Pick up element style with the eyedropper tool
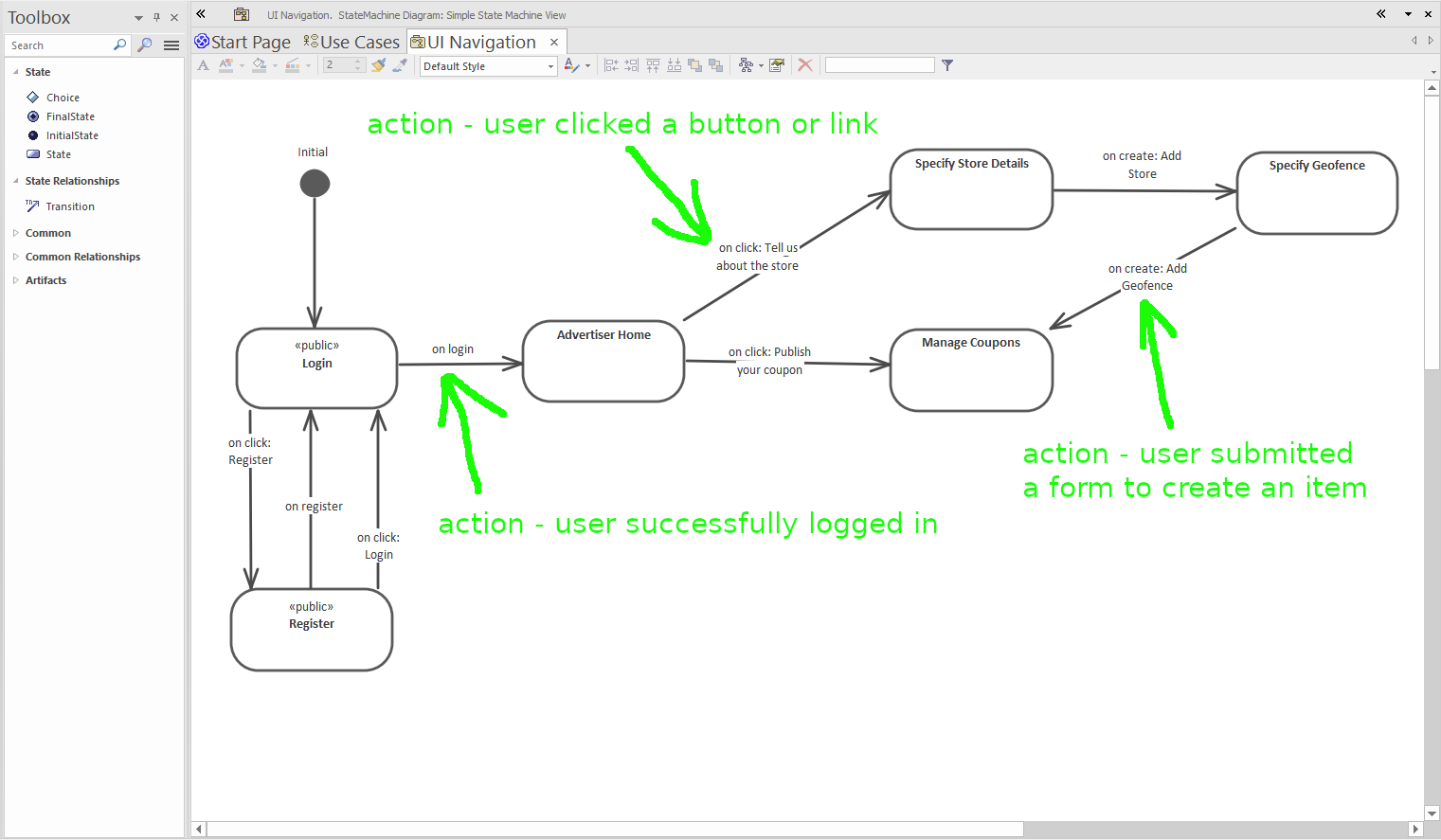This screenshot has height=840, width=1441. pos(400,64)
